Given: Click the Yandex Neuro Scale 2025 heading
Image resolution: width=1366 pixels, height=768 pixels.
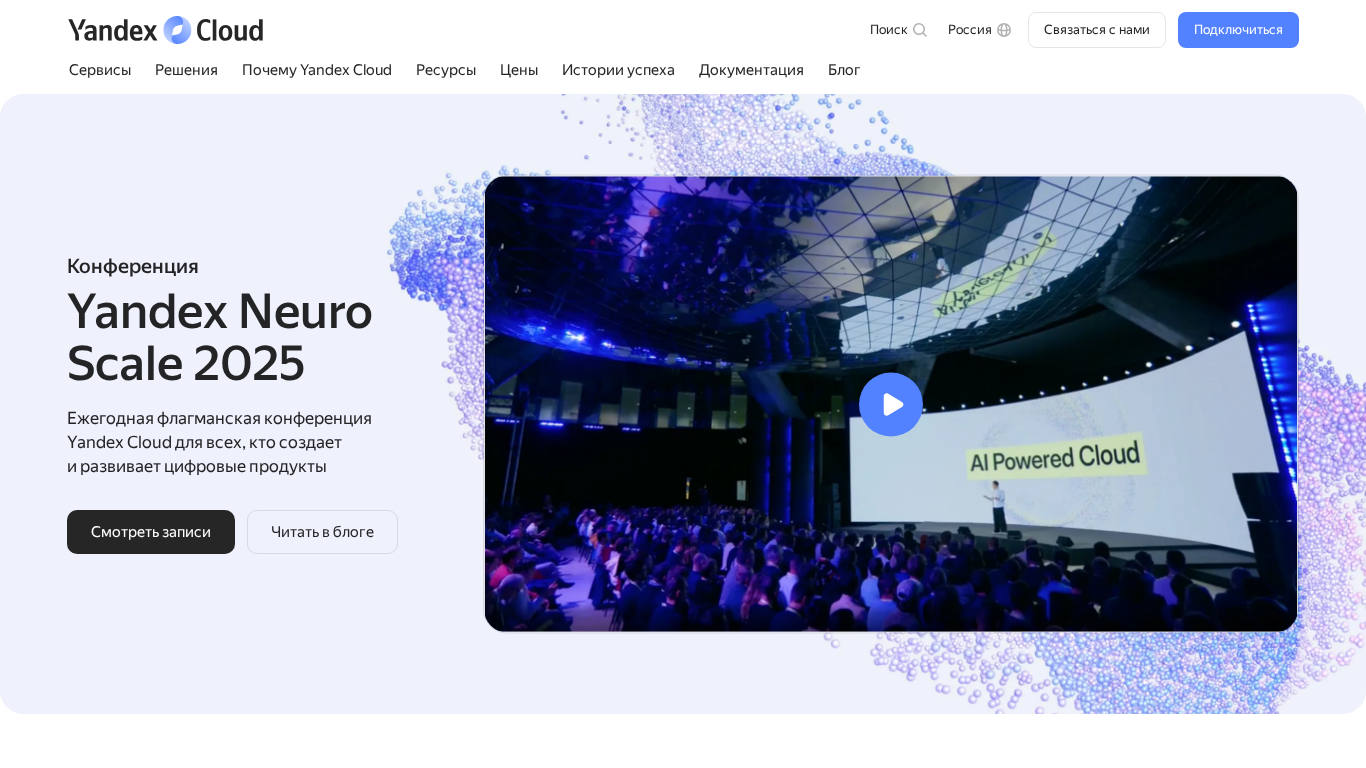Looking at the screenshot, I should pos(220,337).
